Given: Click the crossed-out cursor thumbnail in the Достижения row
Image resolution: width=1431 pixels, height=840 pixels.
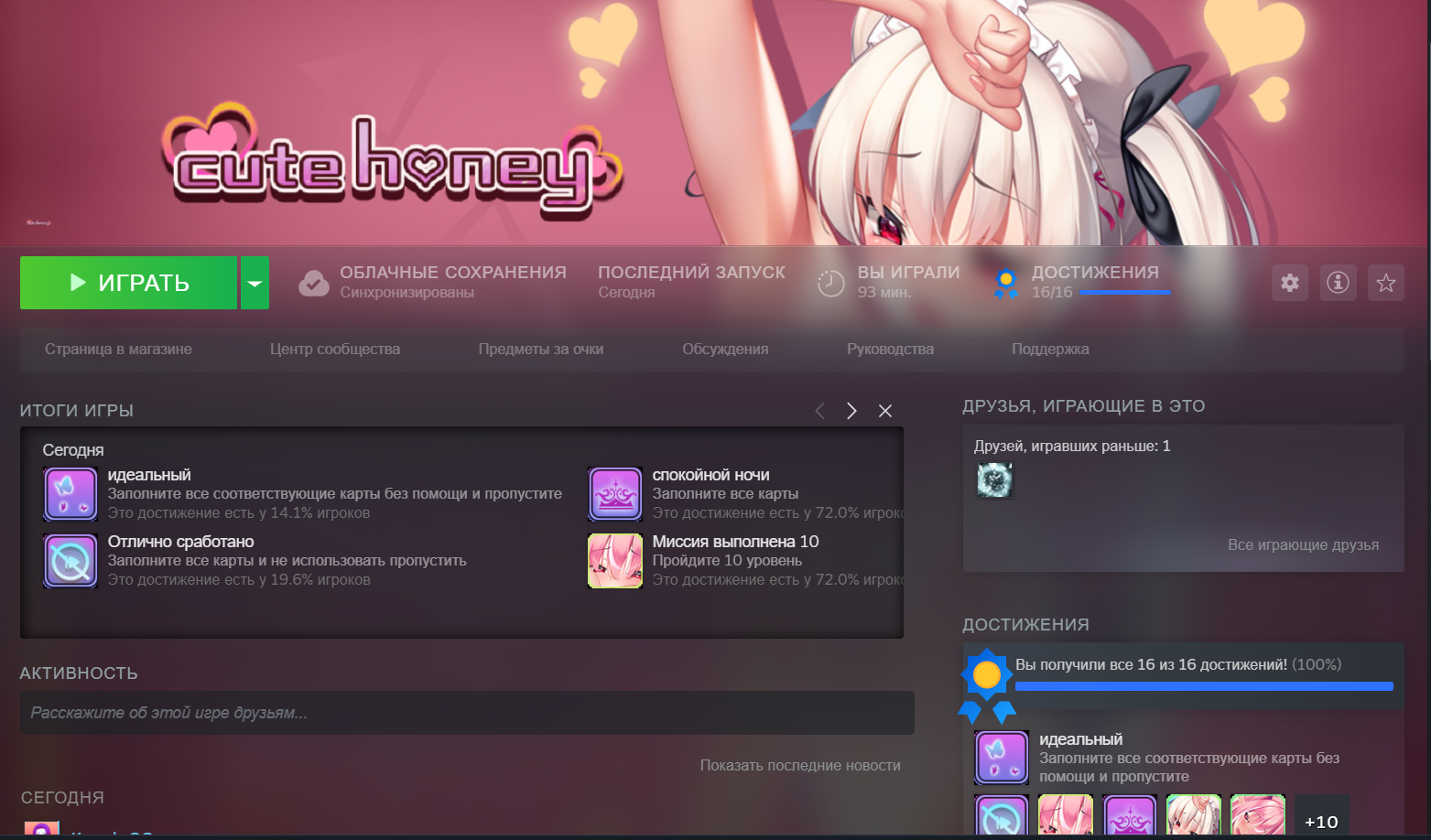Looking at the screenshot, I should click(x=1002, y=814).
